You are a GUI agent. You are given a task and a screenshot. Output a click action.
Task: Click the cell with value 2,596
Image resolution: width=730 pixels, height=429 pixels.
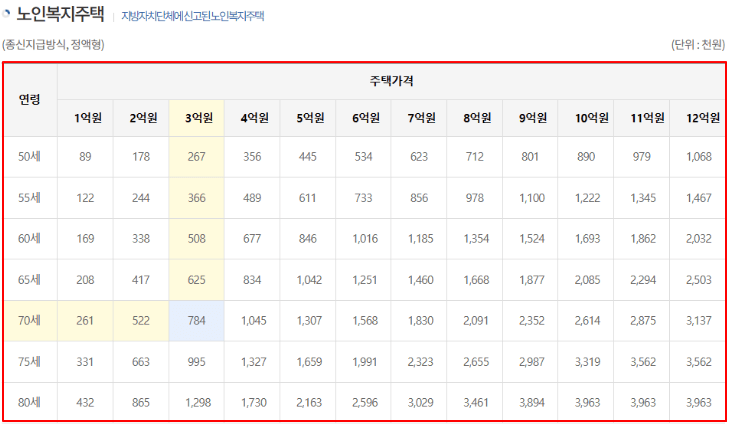364,402
